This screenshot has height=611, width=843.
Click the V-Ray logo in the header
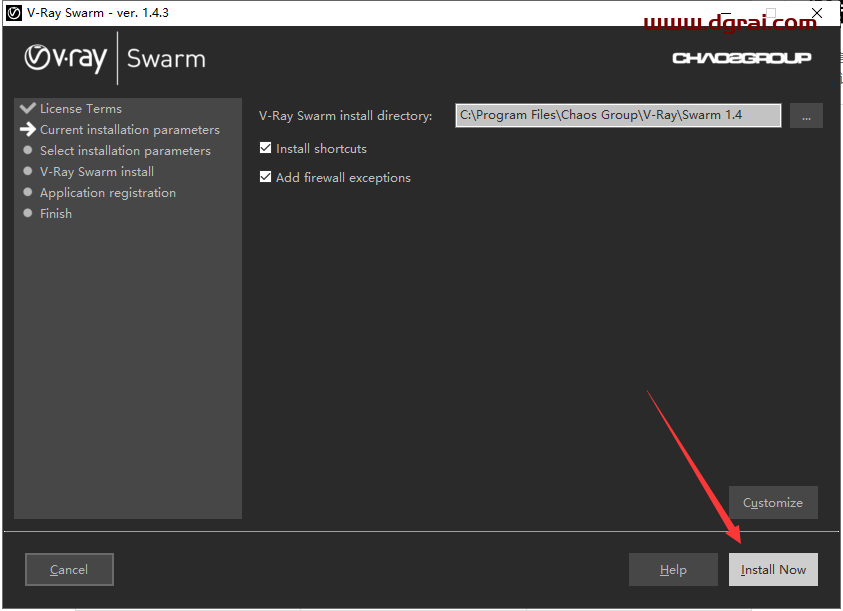coord(65,58)
